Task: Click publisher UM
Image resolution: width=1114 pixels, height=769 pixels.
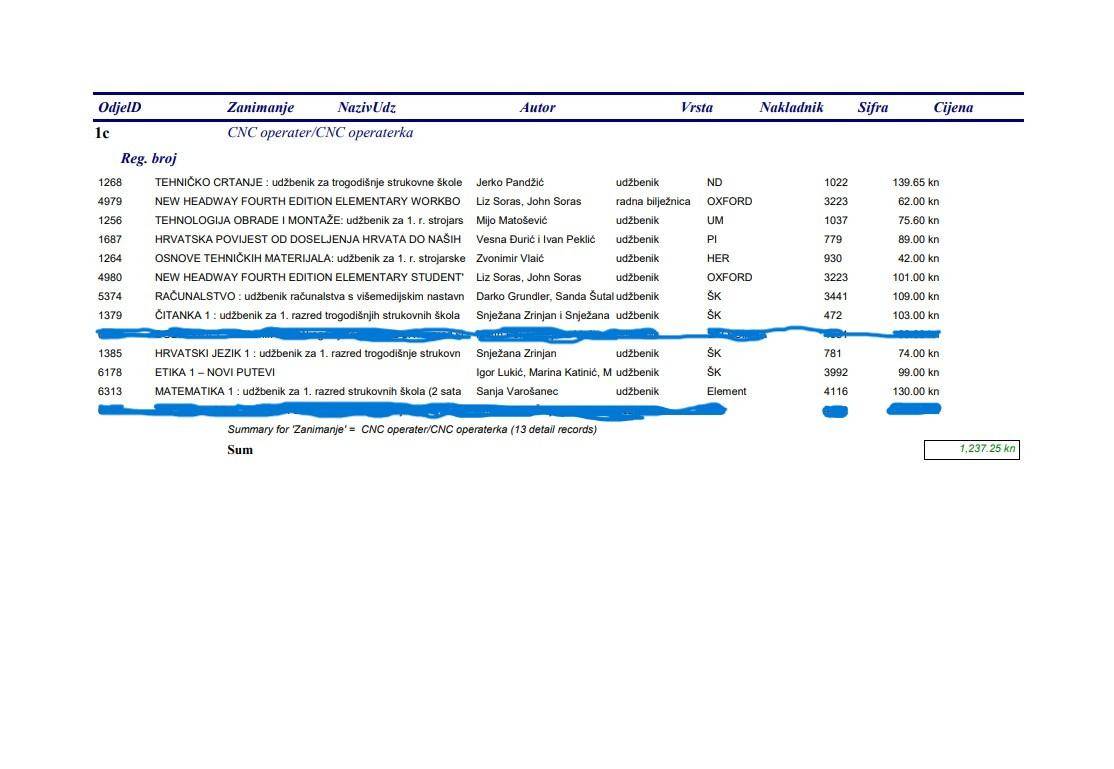Action: tap(715, 221)
